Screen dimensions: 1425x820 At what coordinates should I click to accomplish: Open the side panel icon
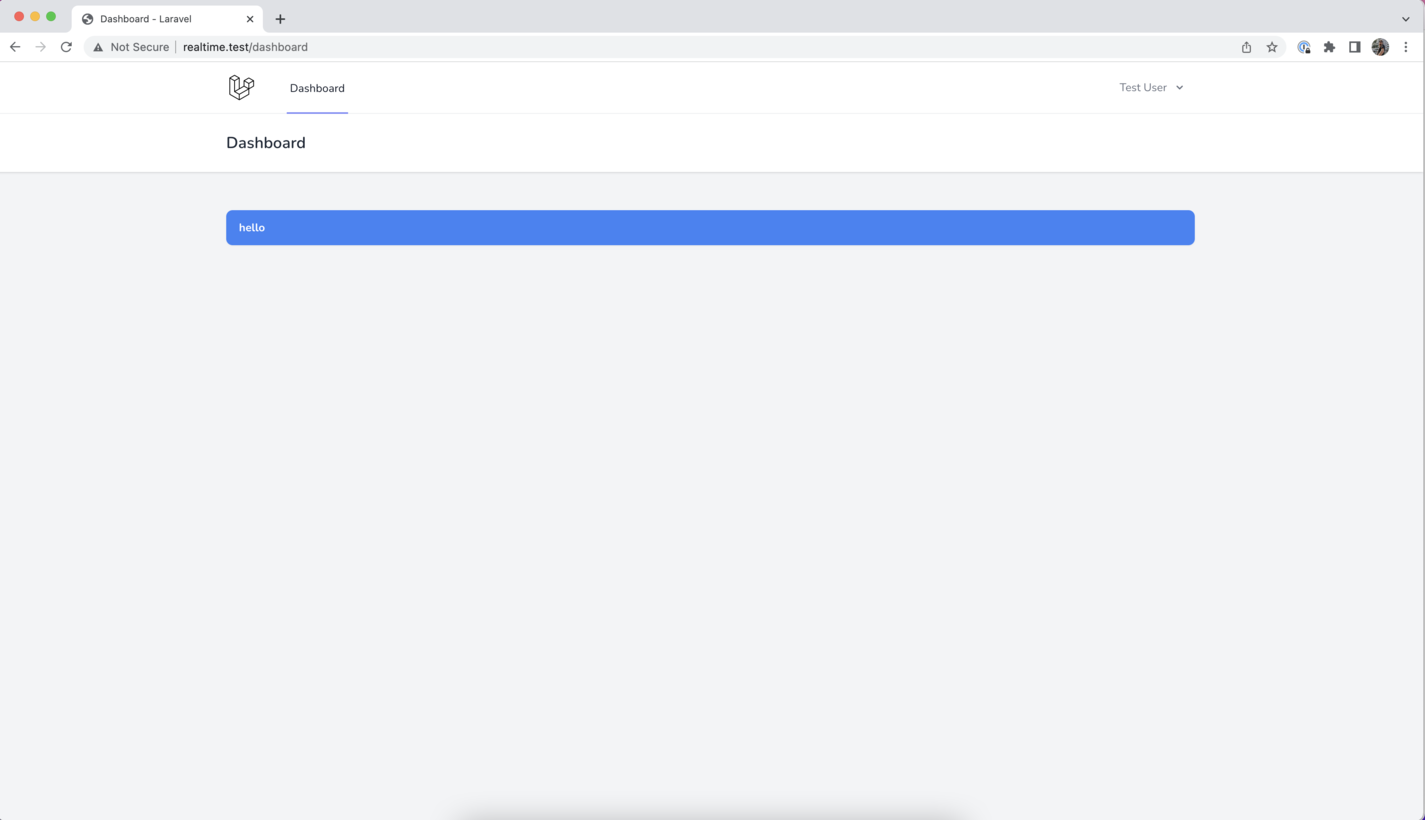(x=1355, y=46)
